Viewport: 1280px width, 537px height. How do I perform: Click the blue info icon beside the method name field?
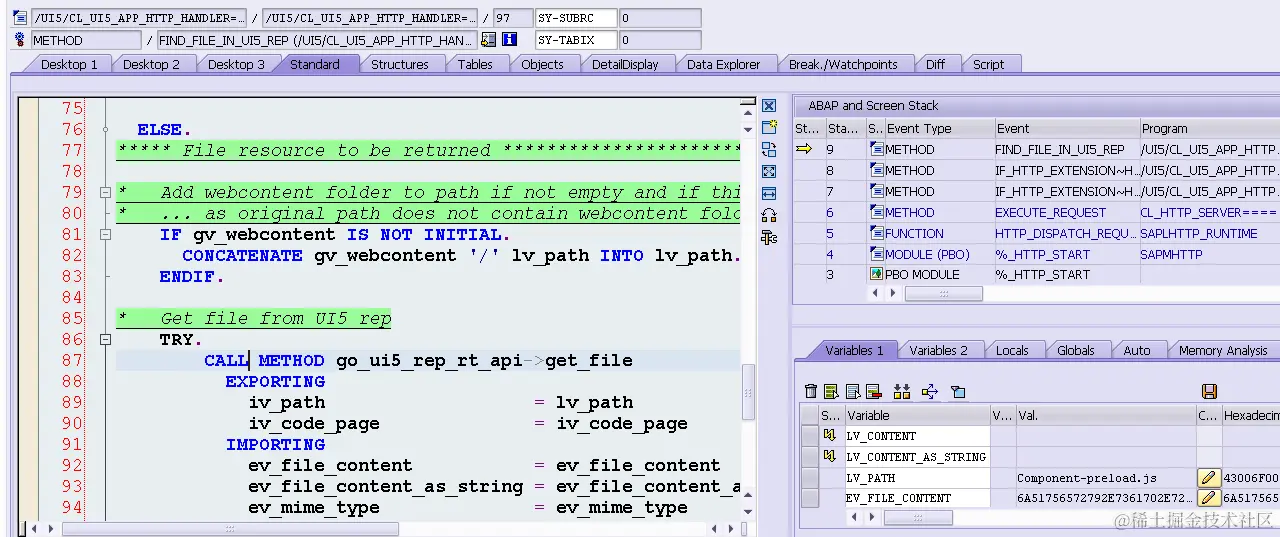[x=509, y=40]
